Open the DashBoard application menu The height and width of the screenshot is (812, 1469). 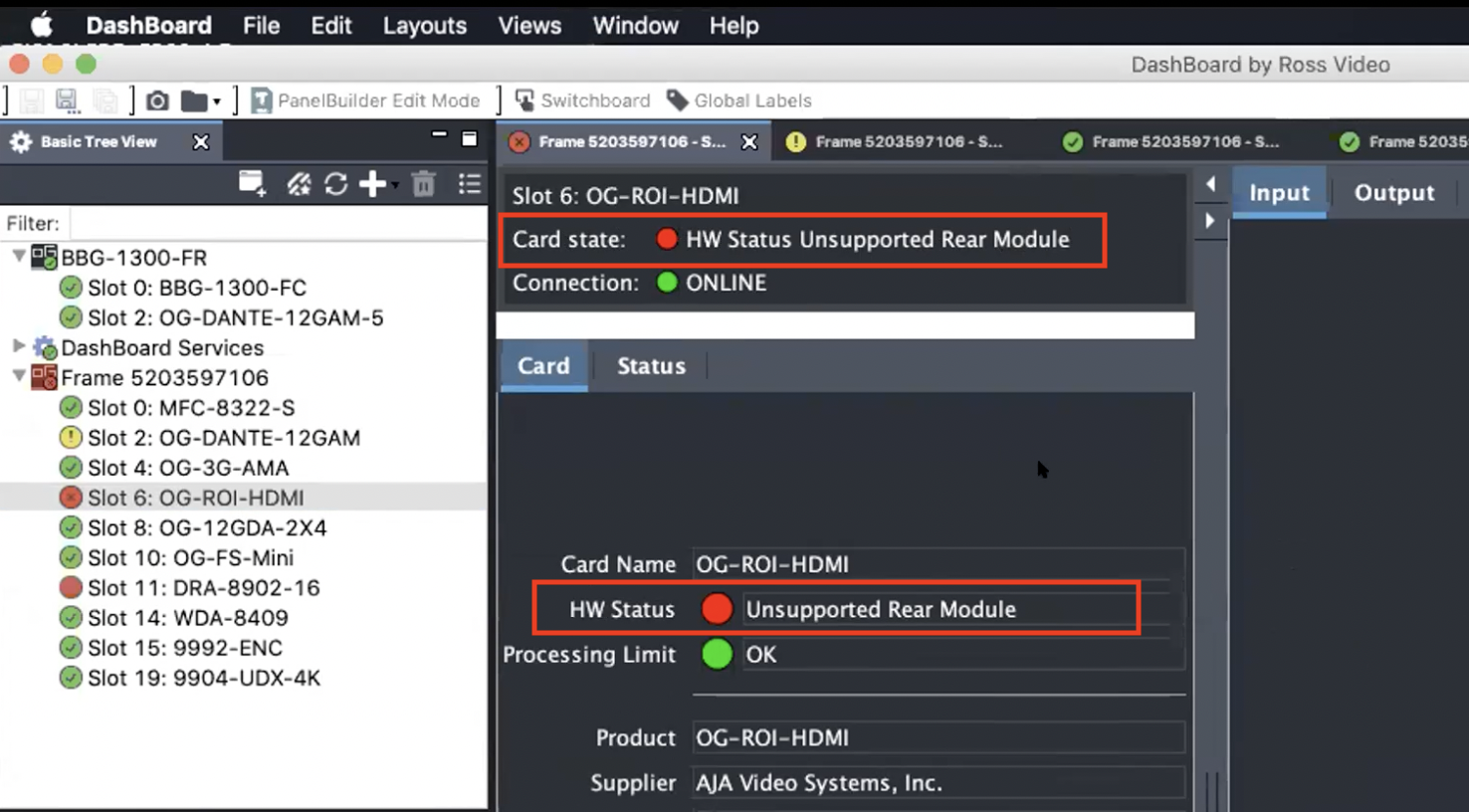[148, 26]
